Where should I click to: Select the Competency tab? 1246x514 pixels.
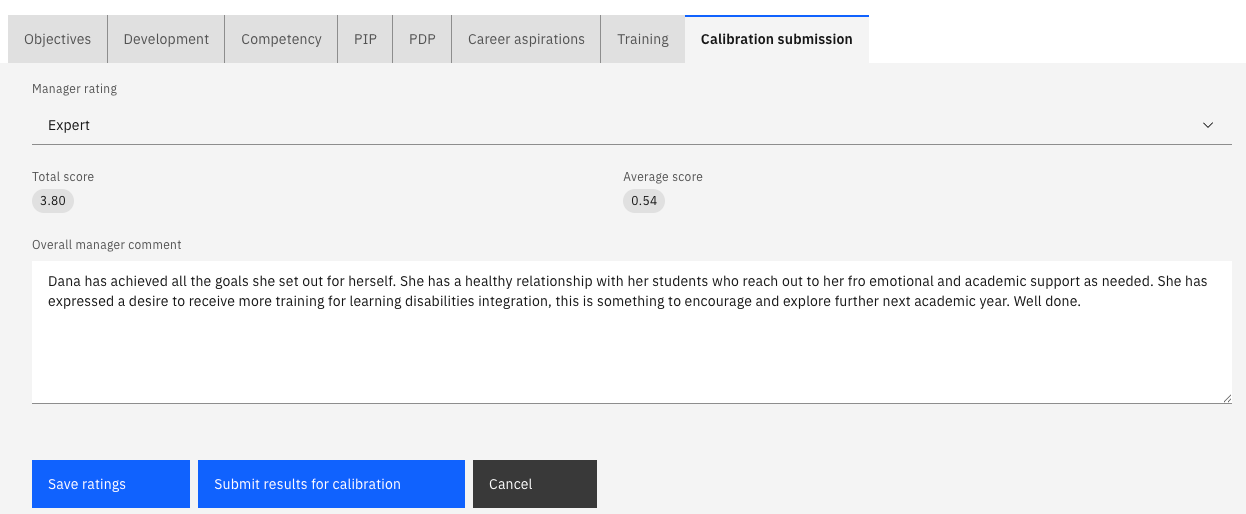pos(281,39)
